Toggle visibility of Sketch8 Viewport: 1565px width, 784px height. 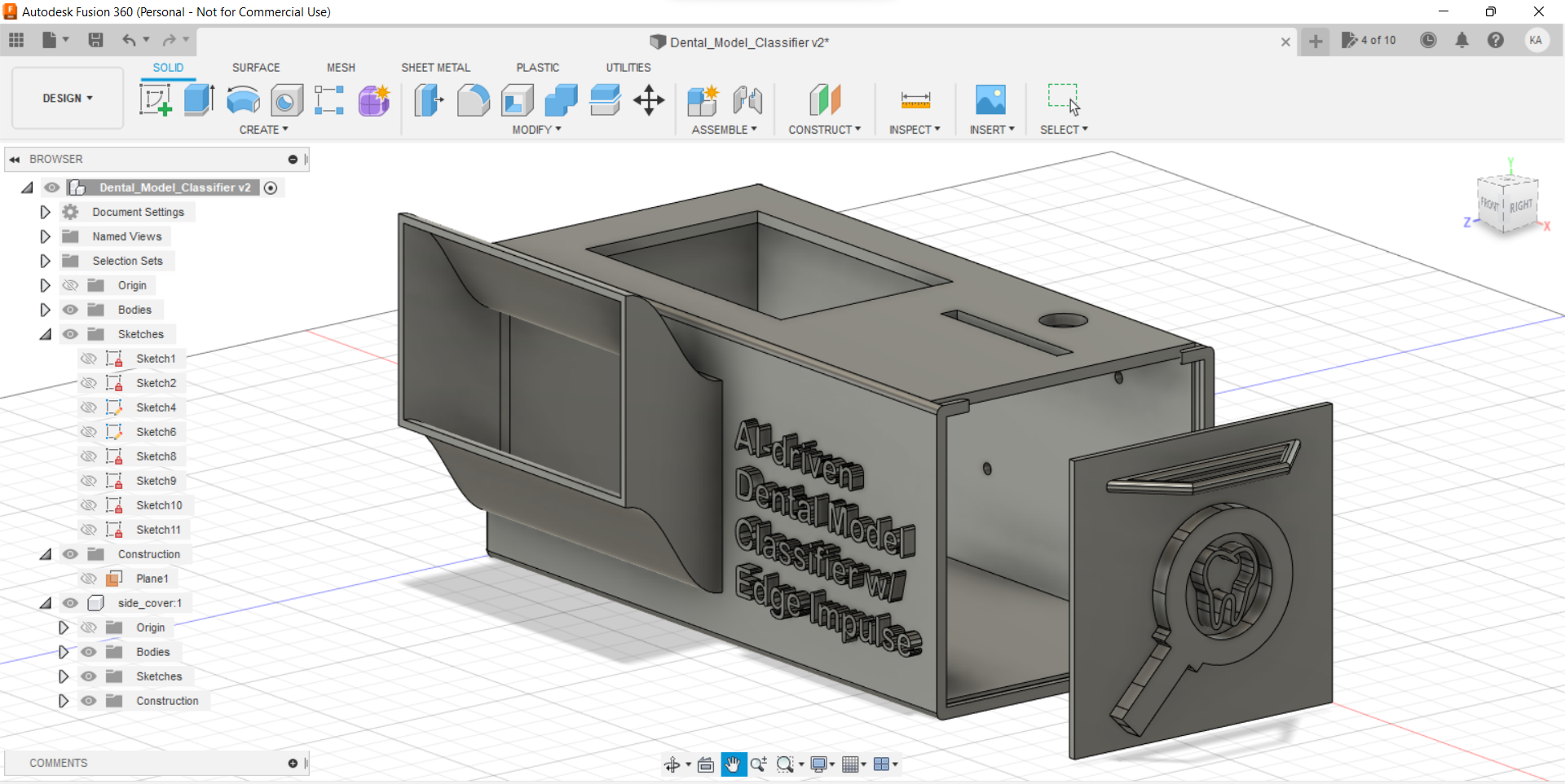tap(88, 456)
